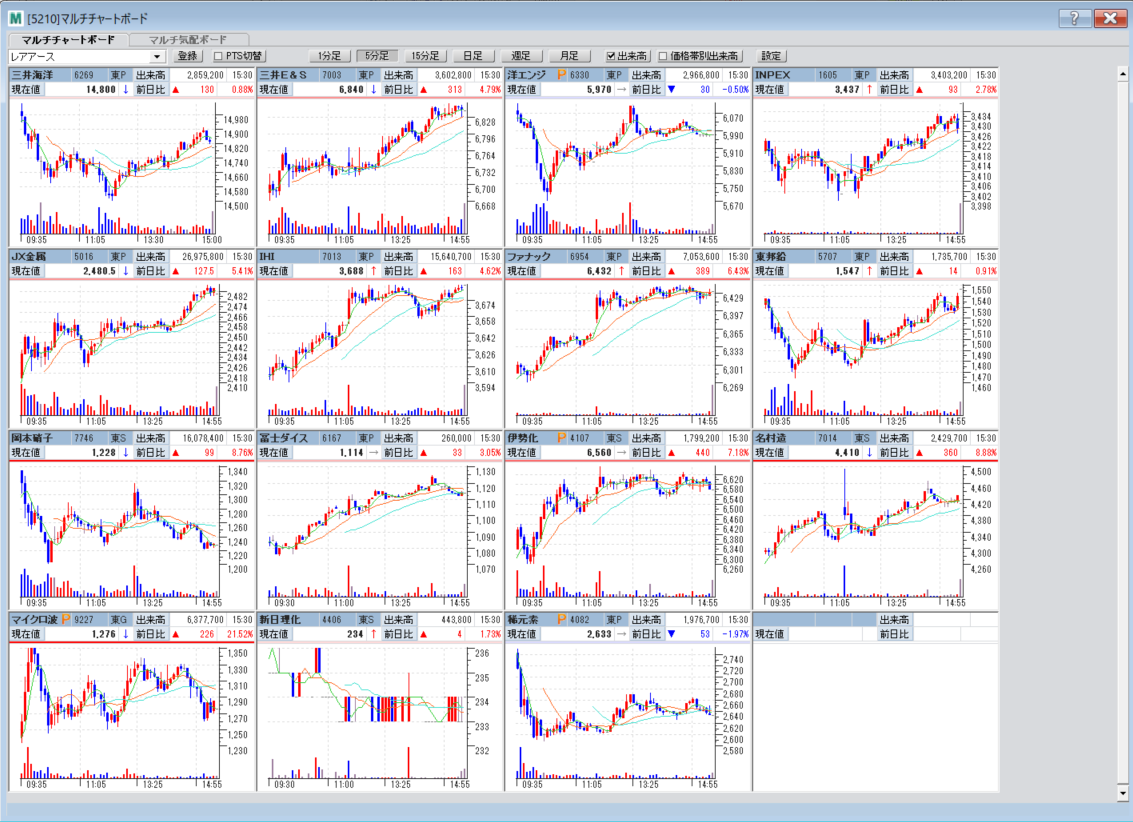The height and width of the screenshot is (822, 1133).
Task: Open help with the question mark button
Action: [1074, 18]
